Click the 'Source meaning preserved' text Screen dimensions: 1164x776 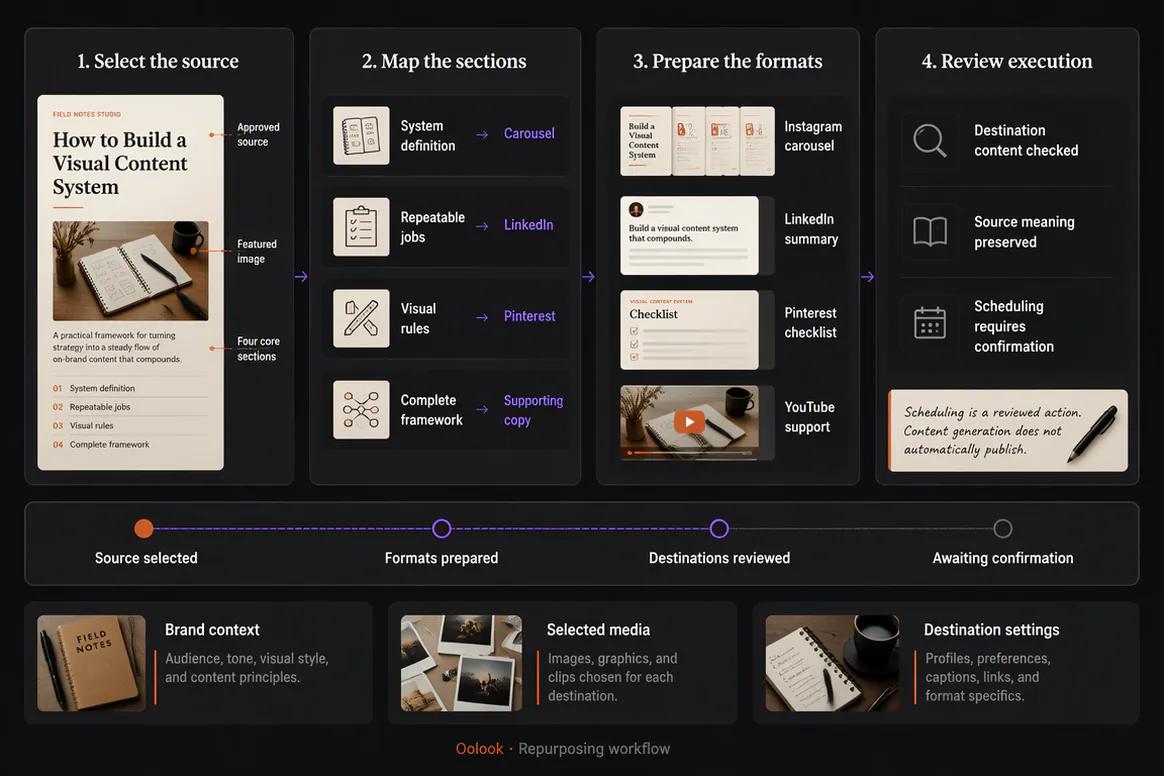[1024, 232]
